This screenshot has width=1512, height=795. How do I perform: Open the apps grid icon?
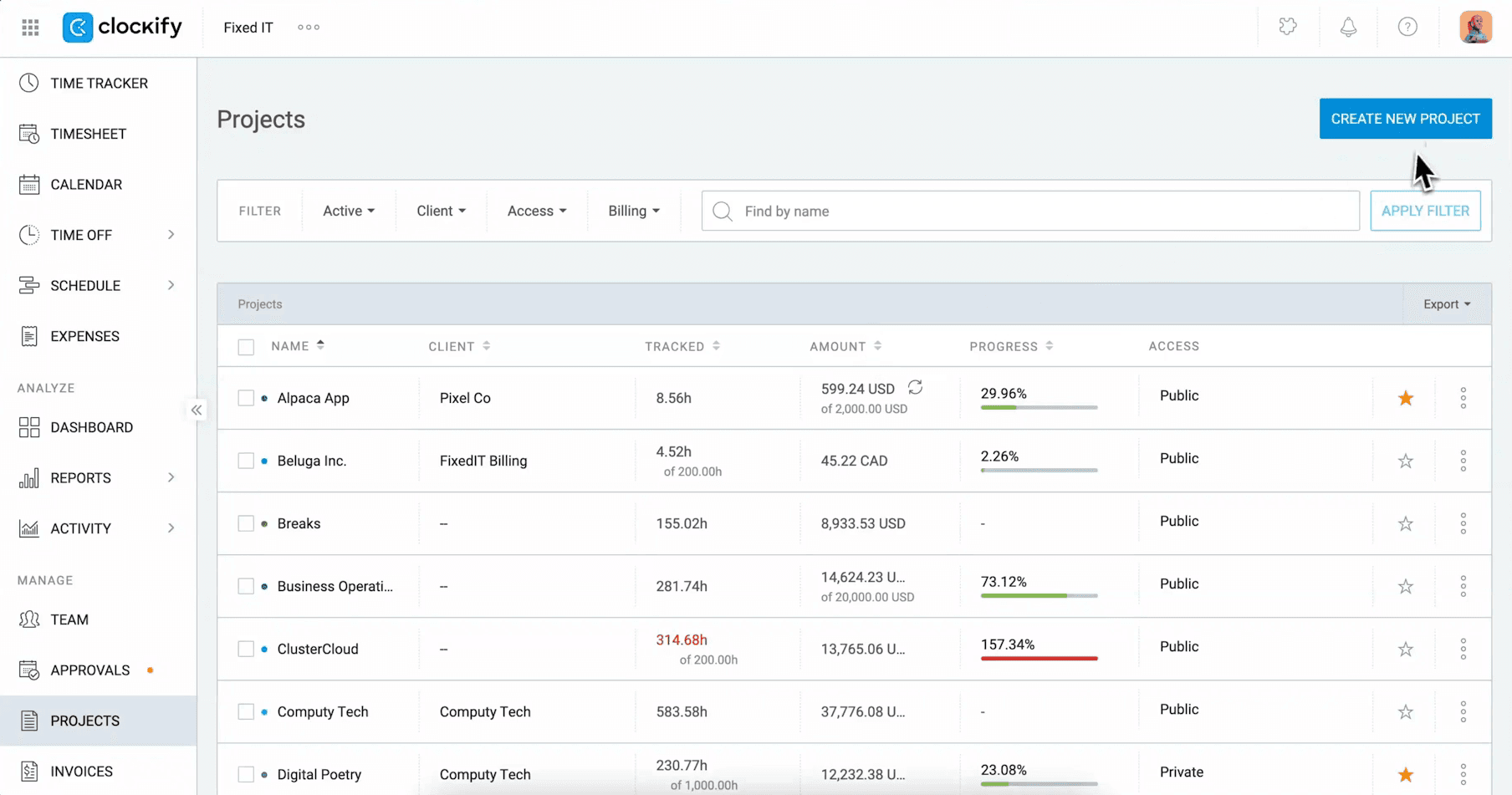[x=30, y=28]
